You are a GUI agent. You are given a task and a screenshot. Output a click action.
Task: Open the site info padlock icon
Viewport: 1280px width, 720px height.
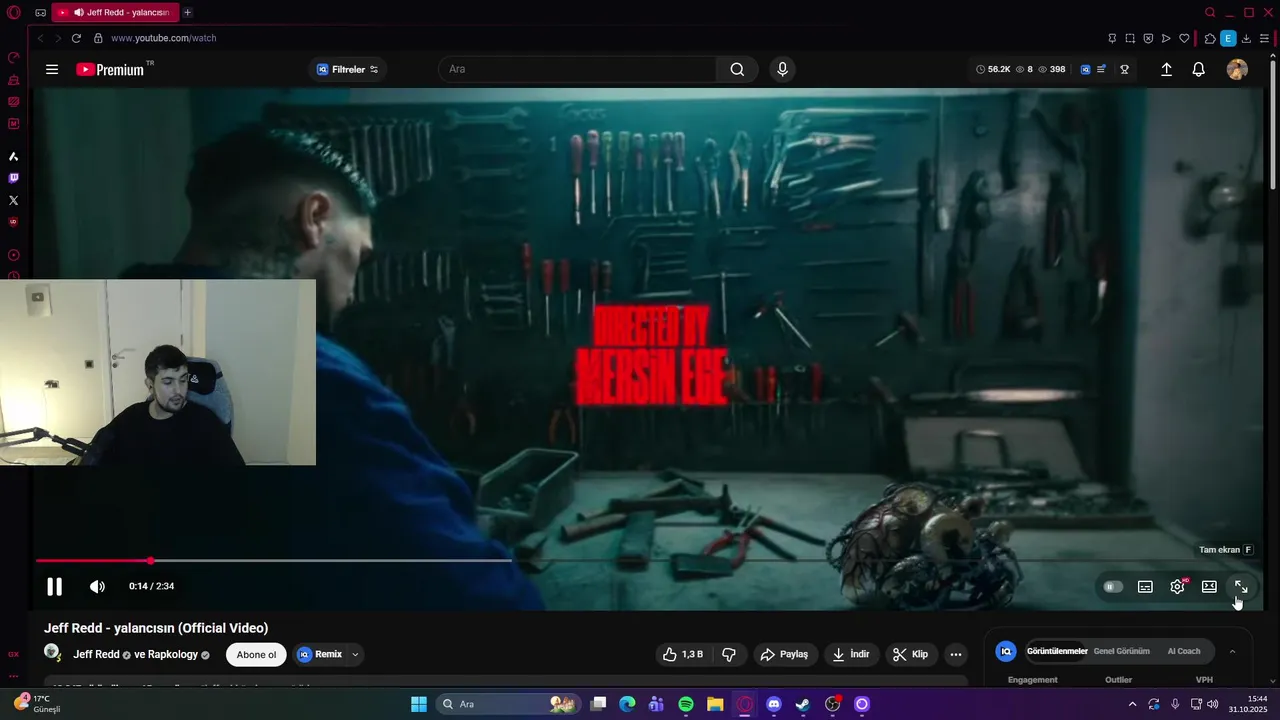pos(98,38)
